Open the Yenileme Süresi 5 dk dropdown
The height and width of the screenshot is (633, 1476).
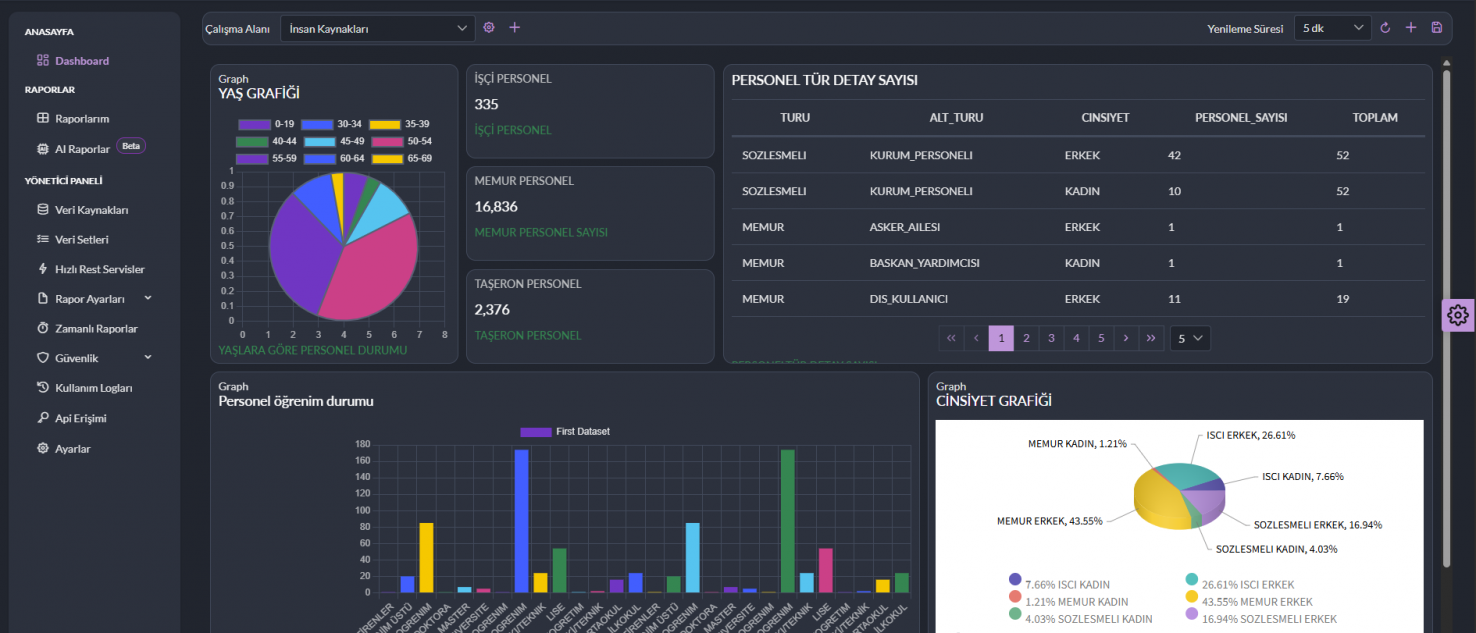tap(1331, 27)
